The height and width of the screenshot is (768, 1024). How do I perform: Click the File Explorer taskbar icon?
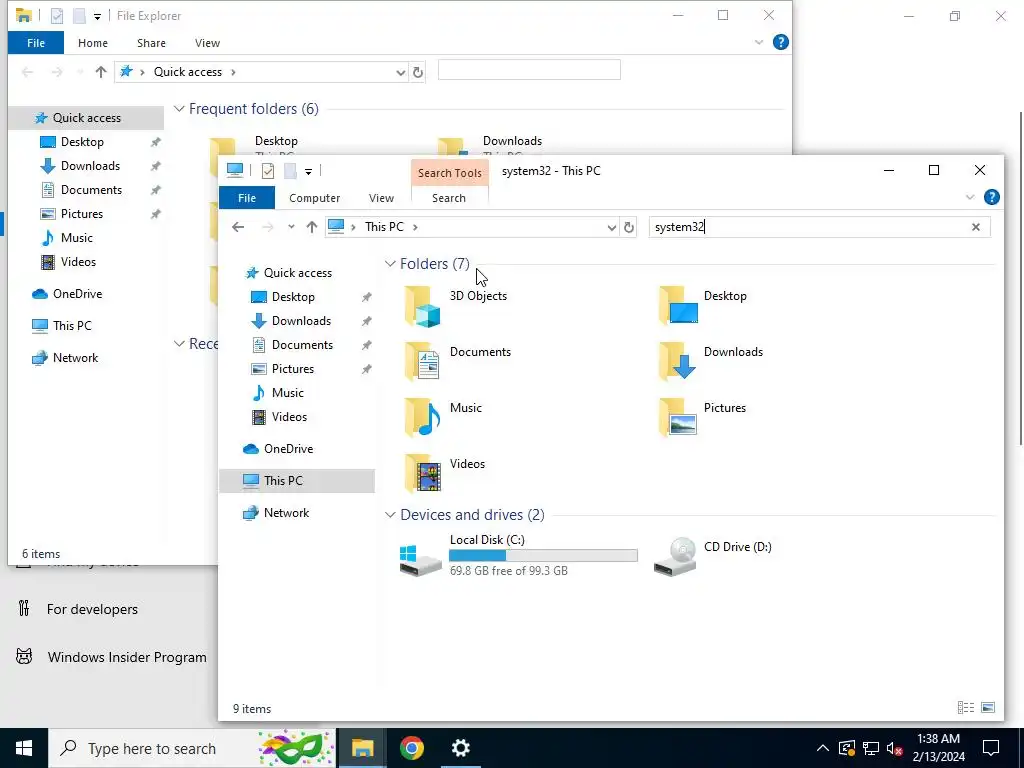click(x=362, y=748)
